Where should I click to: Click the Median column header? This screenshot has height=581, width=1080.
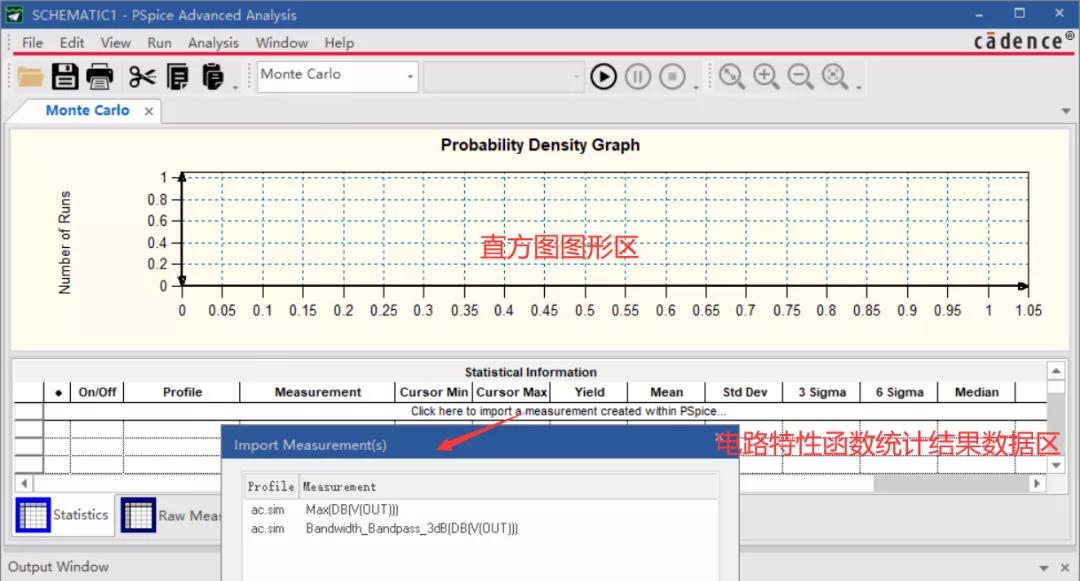tap(977, 392)
